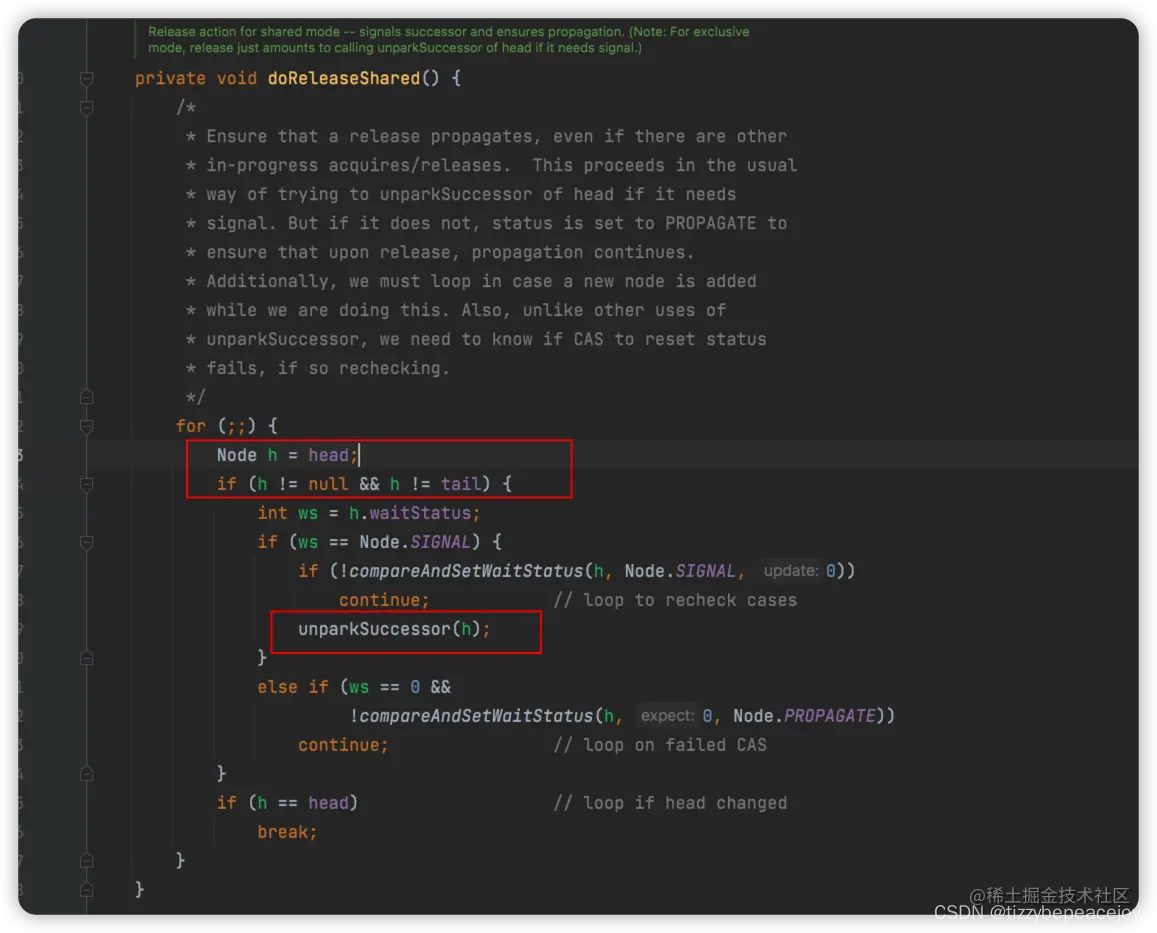Collapse the for (;;) loop fold marker
1157x933 pixels.
point(86,426)
